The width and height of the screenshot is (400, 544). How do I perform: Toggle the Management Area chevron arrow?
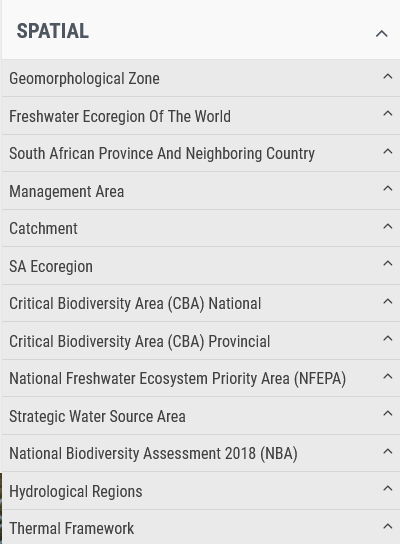click(388, 188)
